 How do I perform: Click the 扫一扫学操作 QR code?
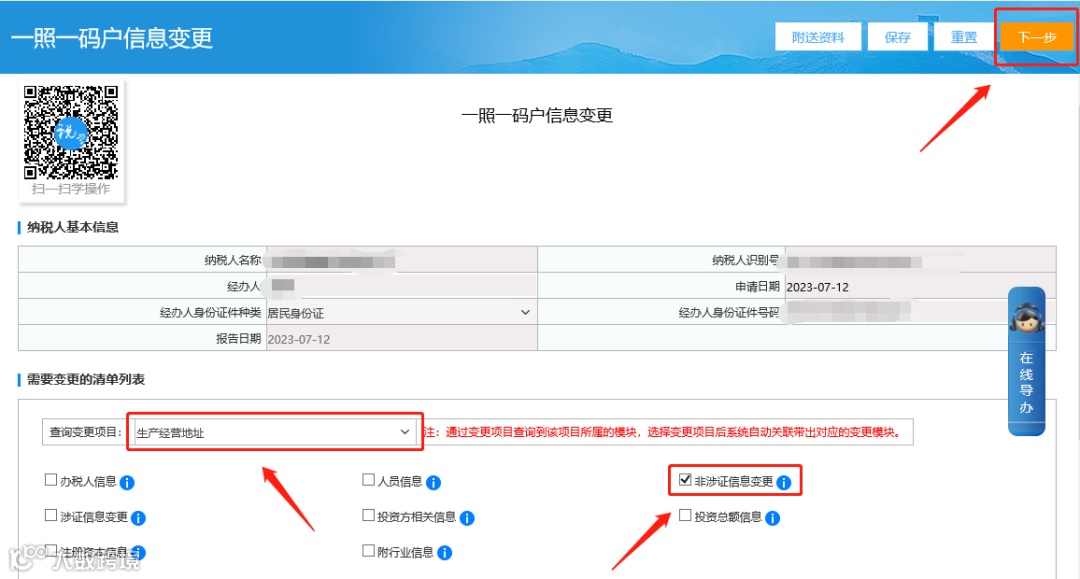(x=71, y=133)
